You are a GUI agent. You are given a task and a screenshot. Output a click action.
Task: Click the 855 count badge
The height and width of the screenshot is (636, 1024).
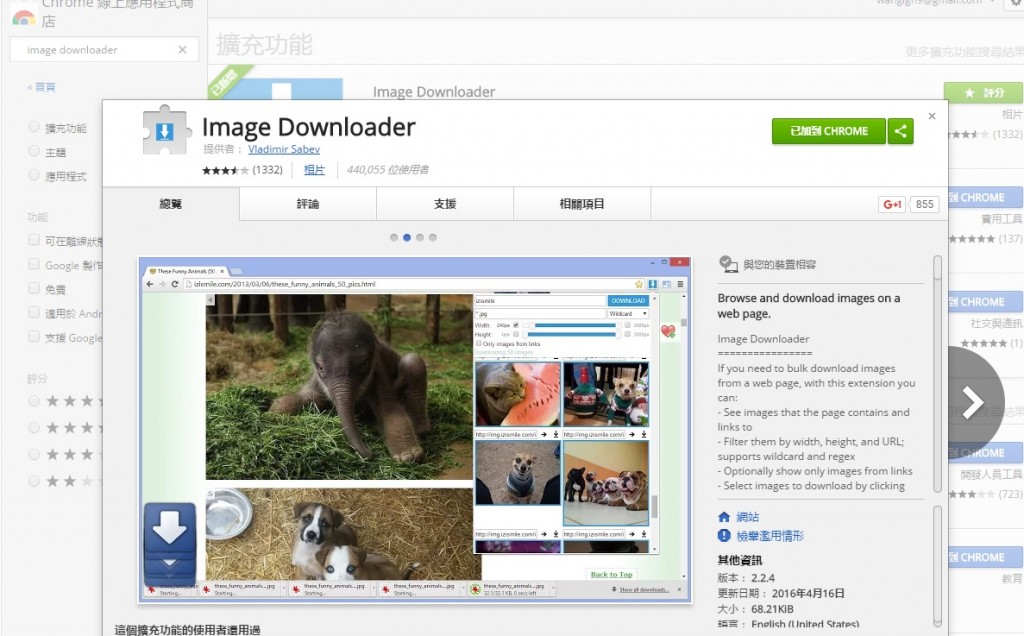[x=925, y=204]
